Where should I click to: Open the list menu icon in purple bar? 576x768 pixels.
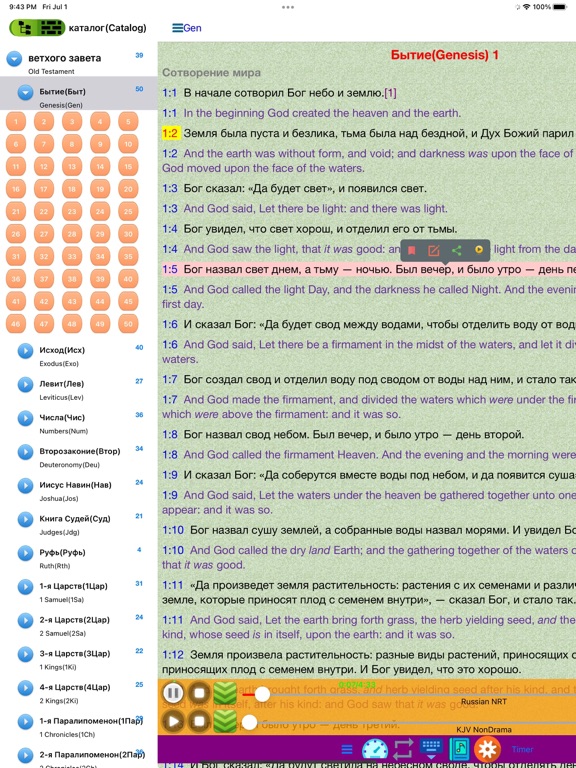tap(347, 749)
